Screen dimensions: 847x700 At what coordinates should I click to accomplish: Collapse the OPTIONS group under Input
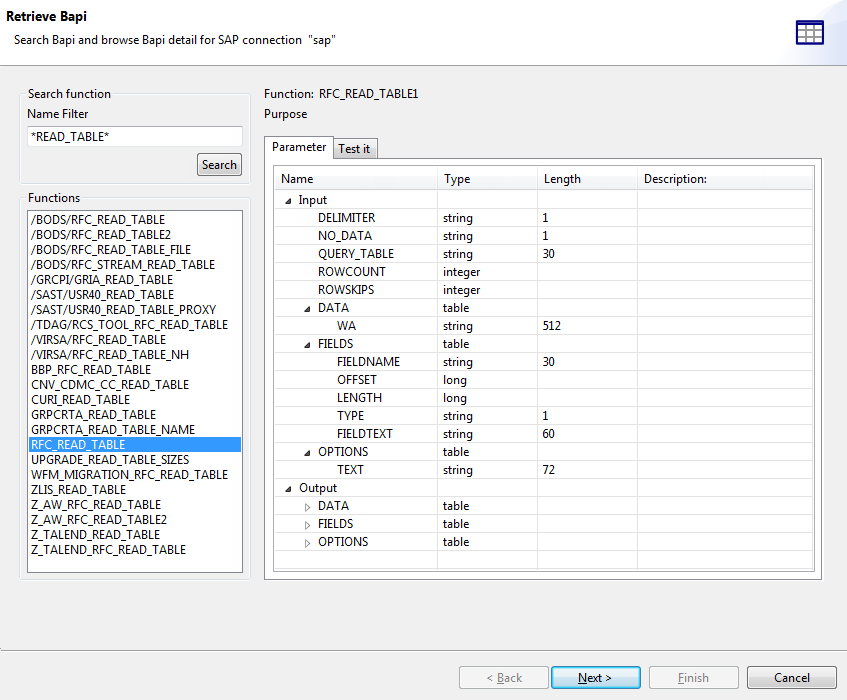coord(307,451)
